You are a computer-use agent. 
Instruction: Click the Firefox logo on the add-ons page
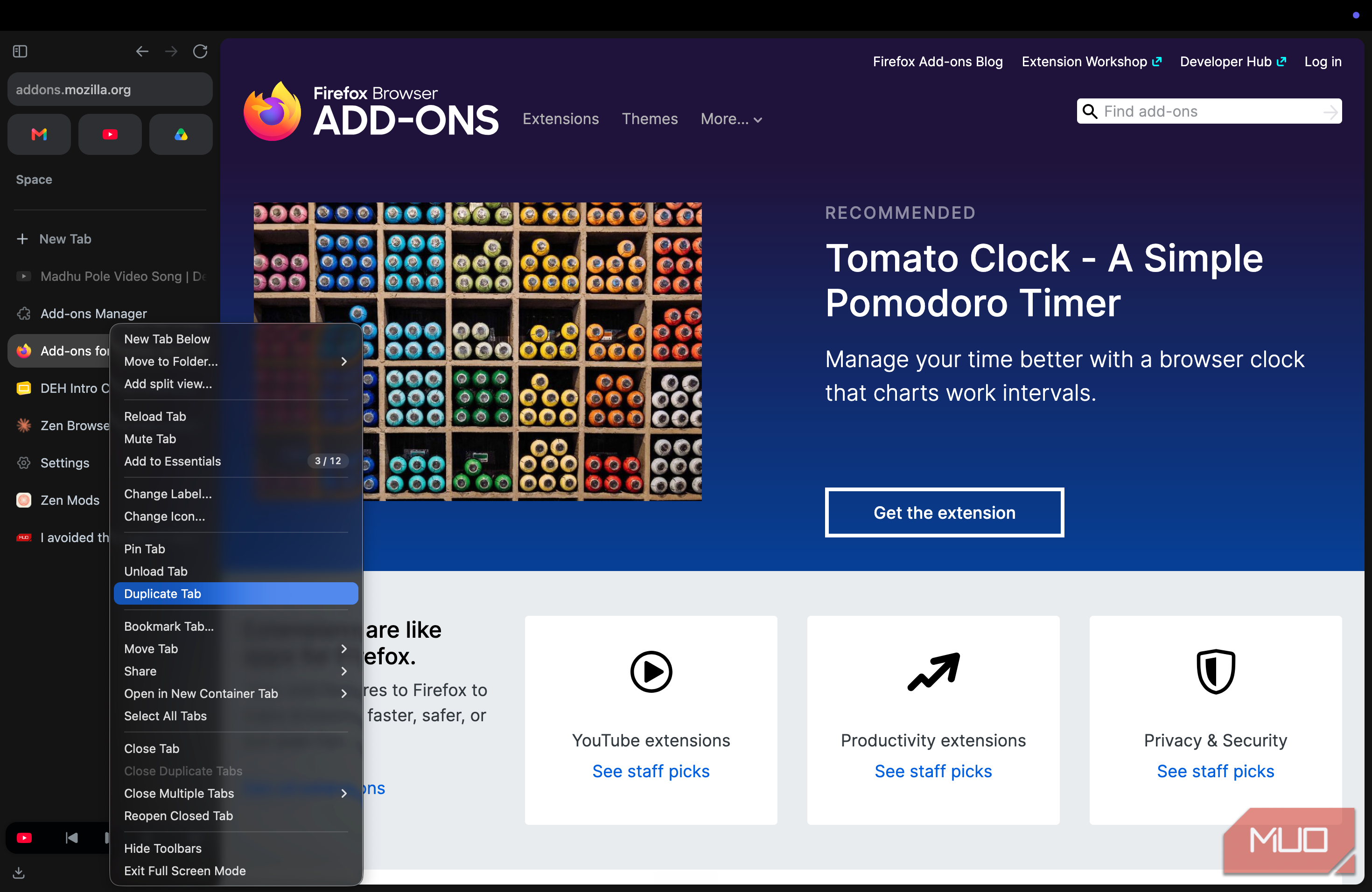pyautogui.click(x=272, y=111)
